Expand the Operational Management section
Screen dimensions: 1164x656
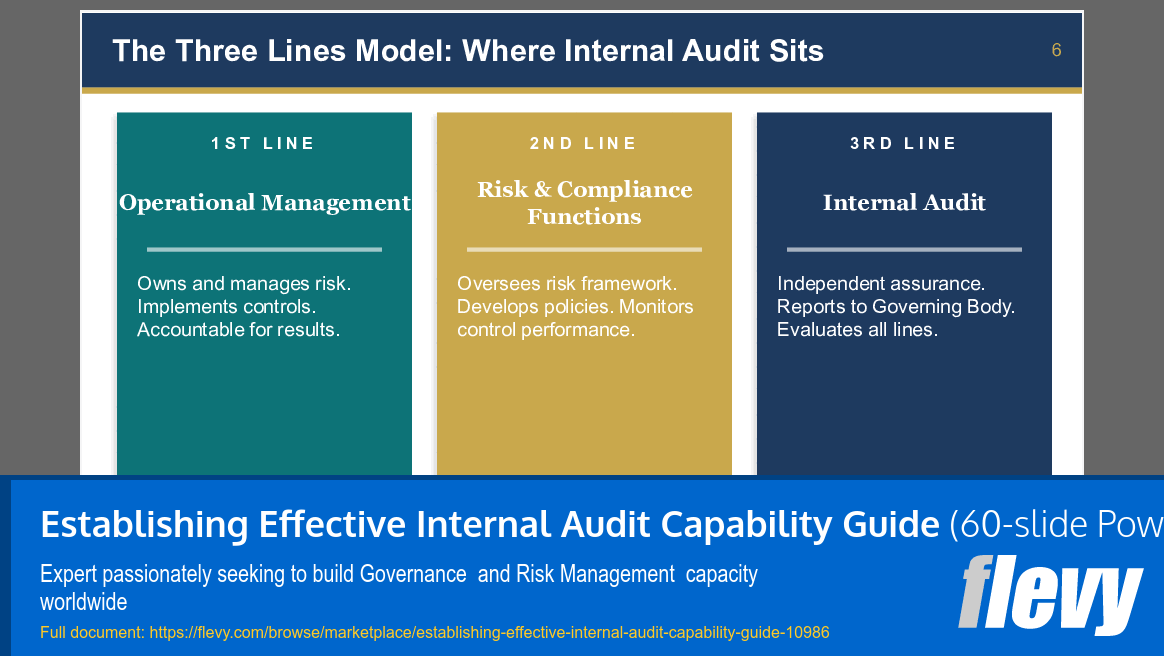264,202
